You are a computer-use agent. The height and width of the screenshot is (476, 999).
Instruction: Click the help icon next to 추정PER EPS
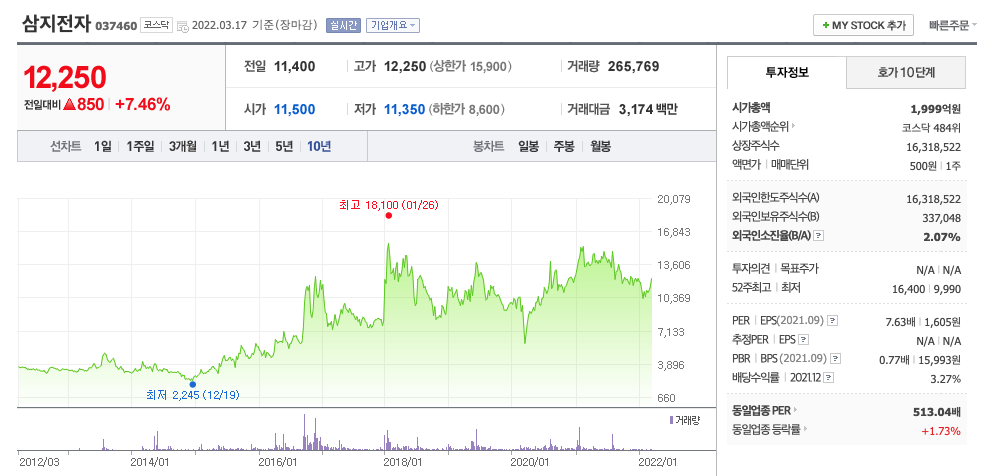tap(804, 340)
